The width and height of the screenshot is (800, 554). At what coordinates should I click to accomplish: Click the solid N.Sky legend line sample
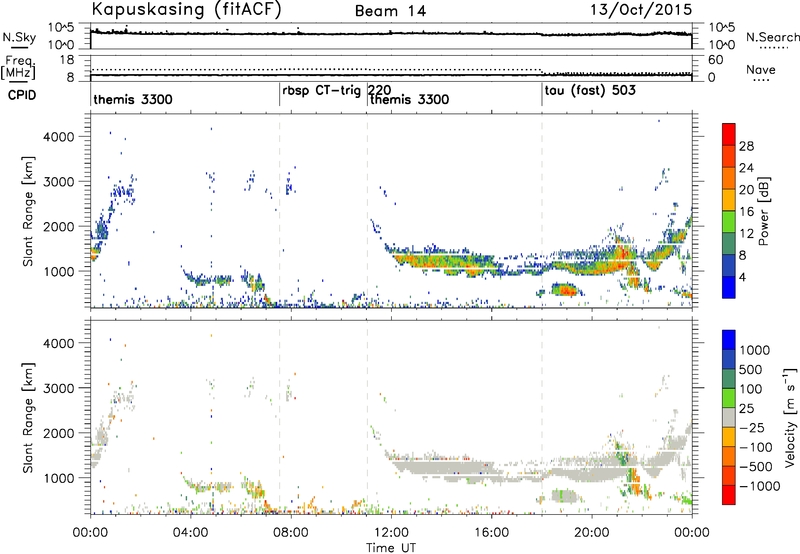(19, 47)
